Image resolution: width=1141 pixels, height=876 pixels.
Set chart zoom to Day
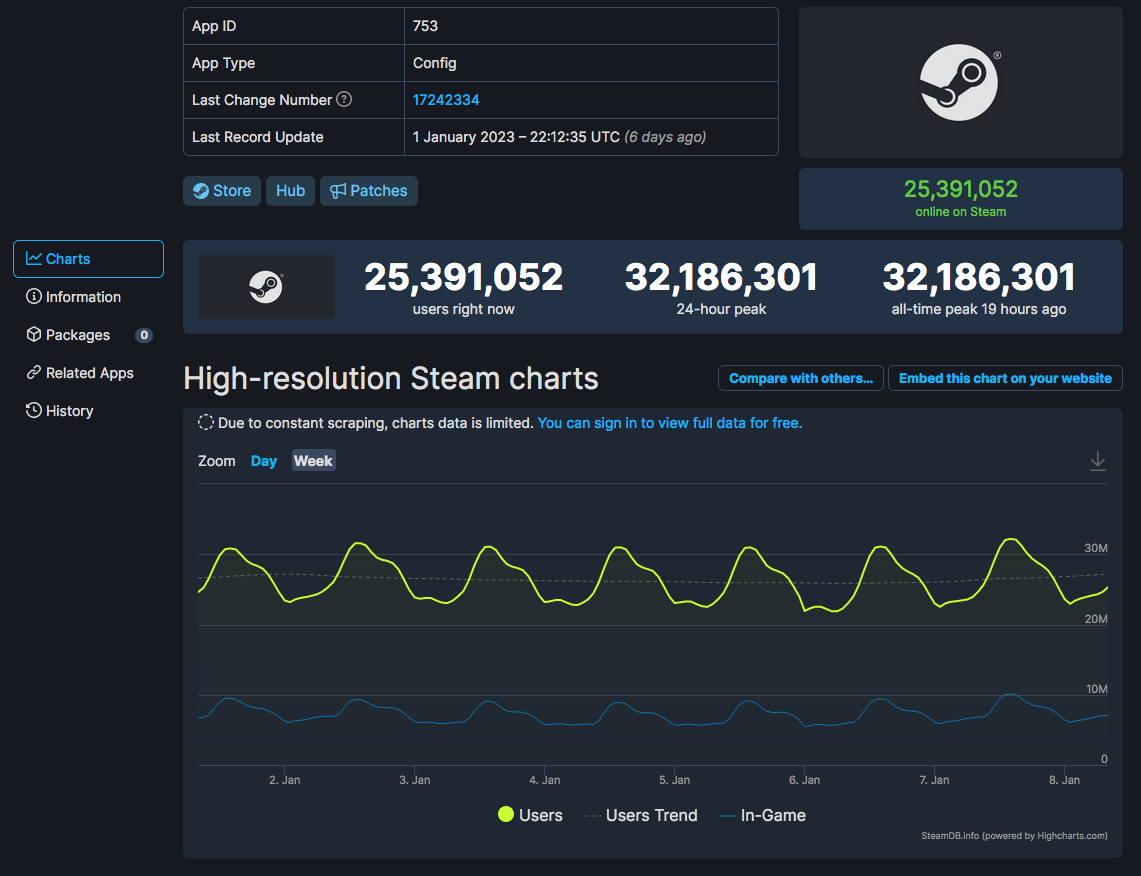pos(263,461)
